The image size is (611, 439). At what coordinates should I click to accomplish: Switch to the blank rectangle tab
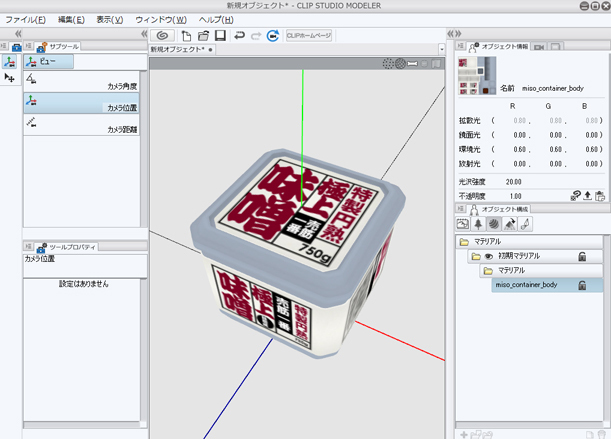point(556,47)
